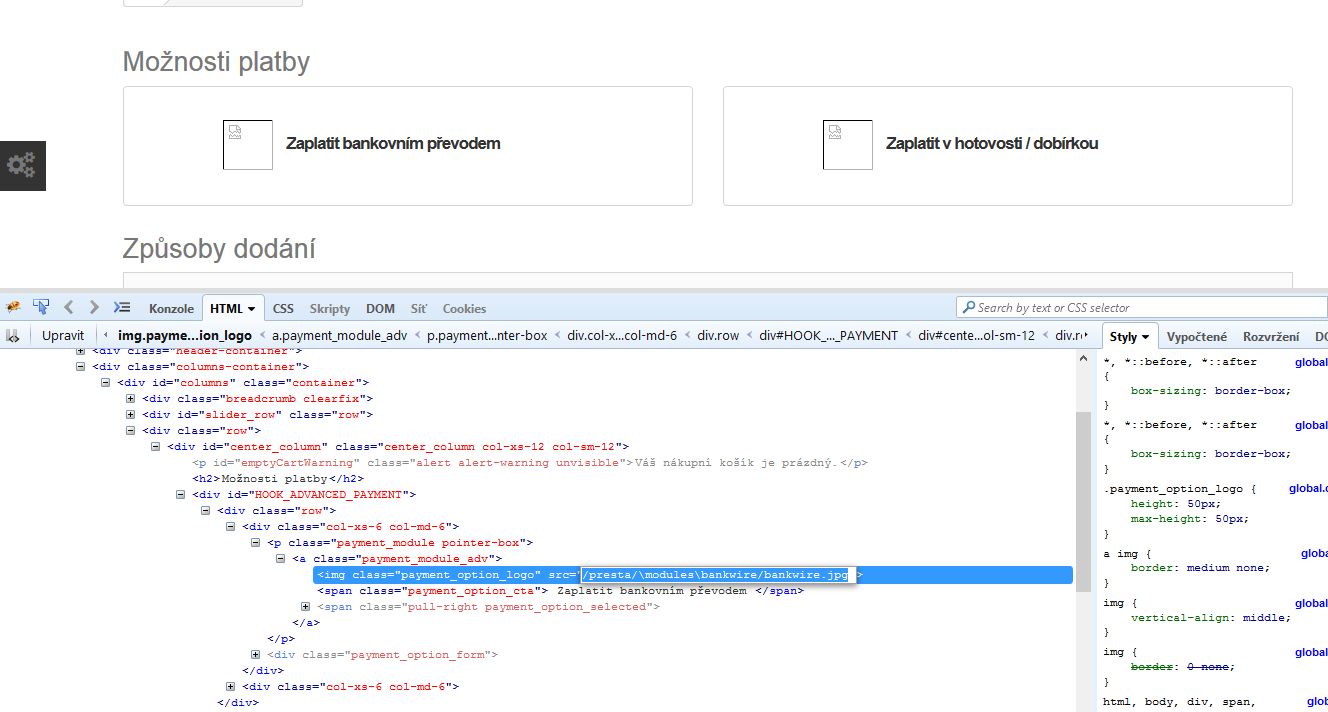
Task: Collapse the div id columns node
Action: [x=107, y=383]
